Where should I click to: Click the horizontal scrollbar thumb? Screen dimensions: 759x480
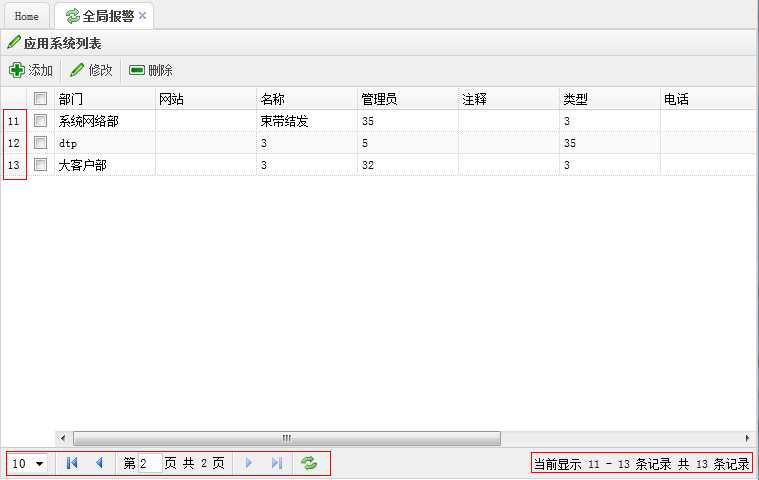(287, 438)
